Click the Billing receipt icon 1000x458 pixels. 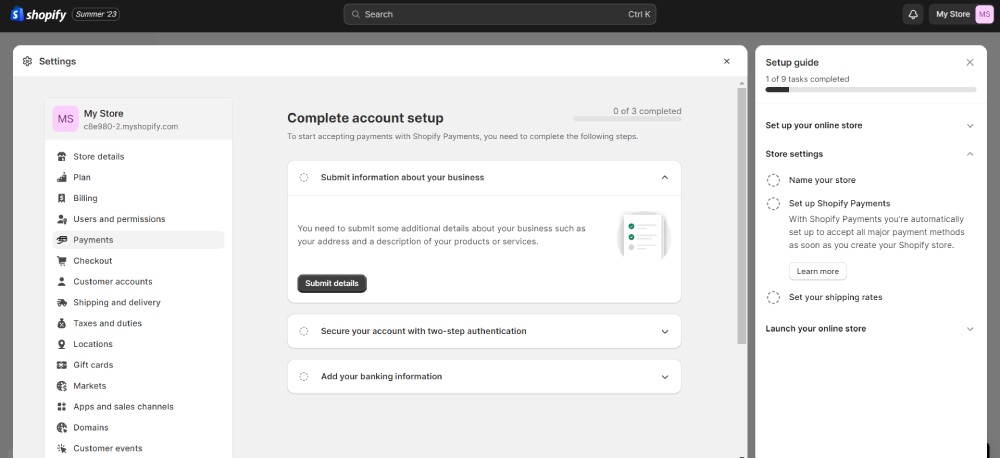pos(62,198)
